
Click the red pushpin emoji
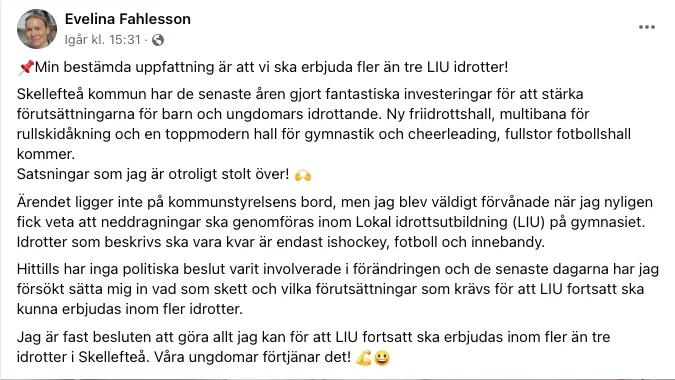25,68
